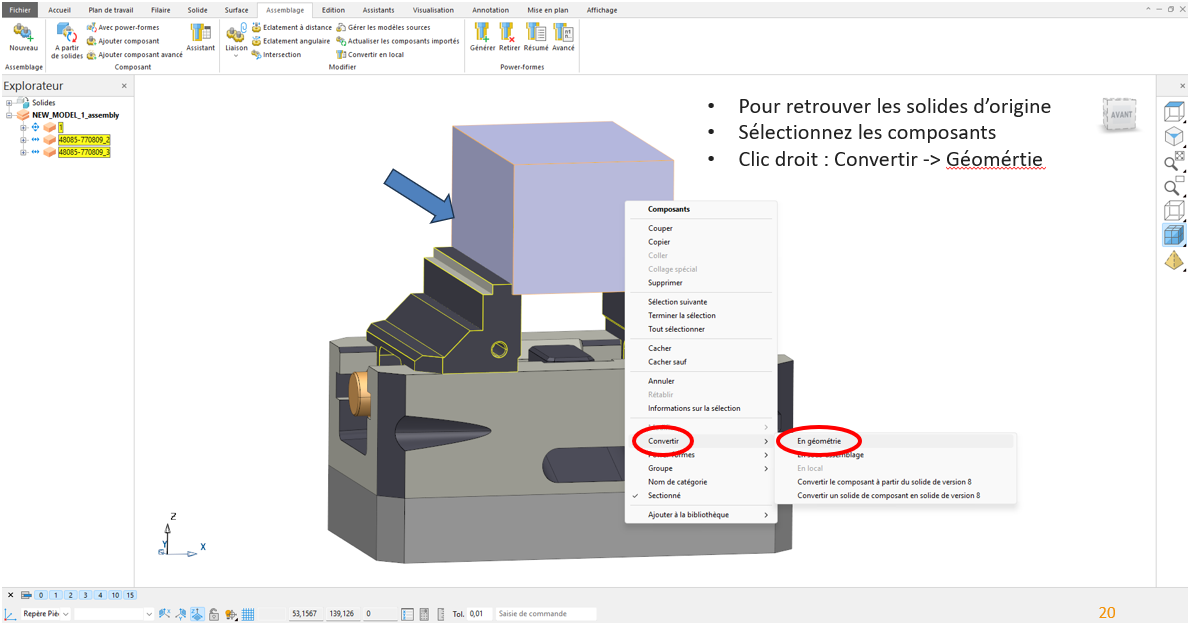Select layer 0 in the level bar

point(41,595)
